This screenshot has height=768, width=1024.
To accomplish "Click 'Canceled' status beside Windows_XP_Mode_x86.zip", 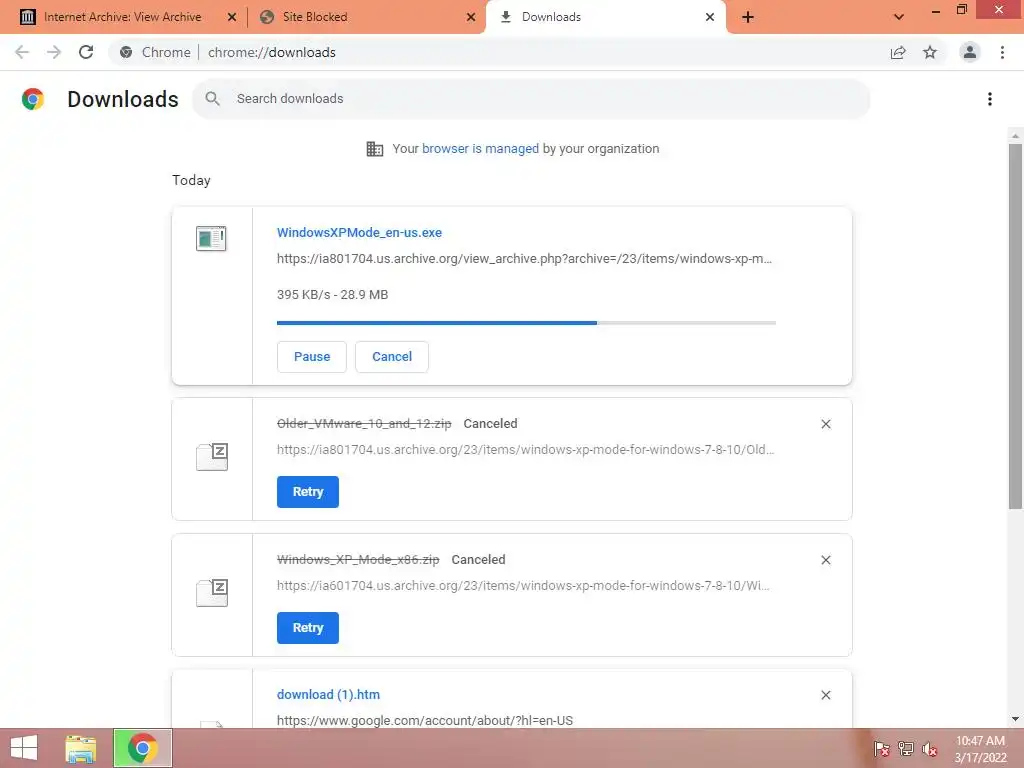I will [478, 560].
